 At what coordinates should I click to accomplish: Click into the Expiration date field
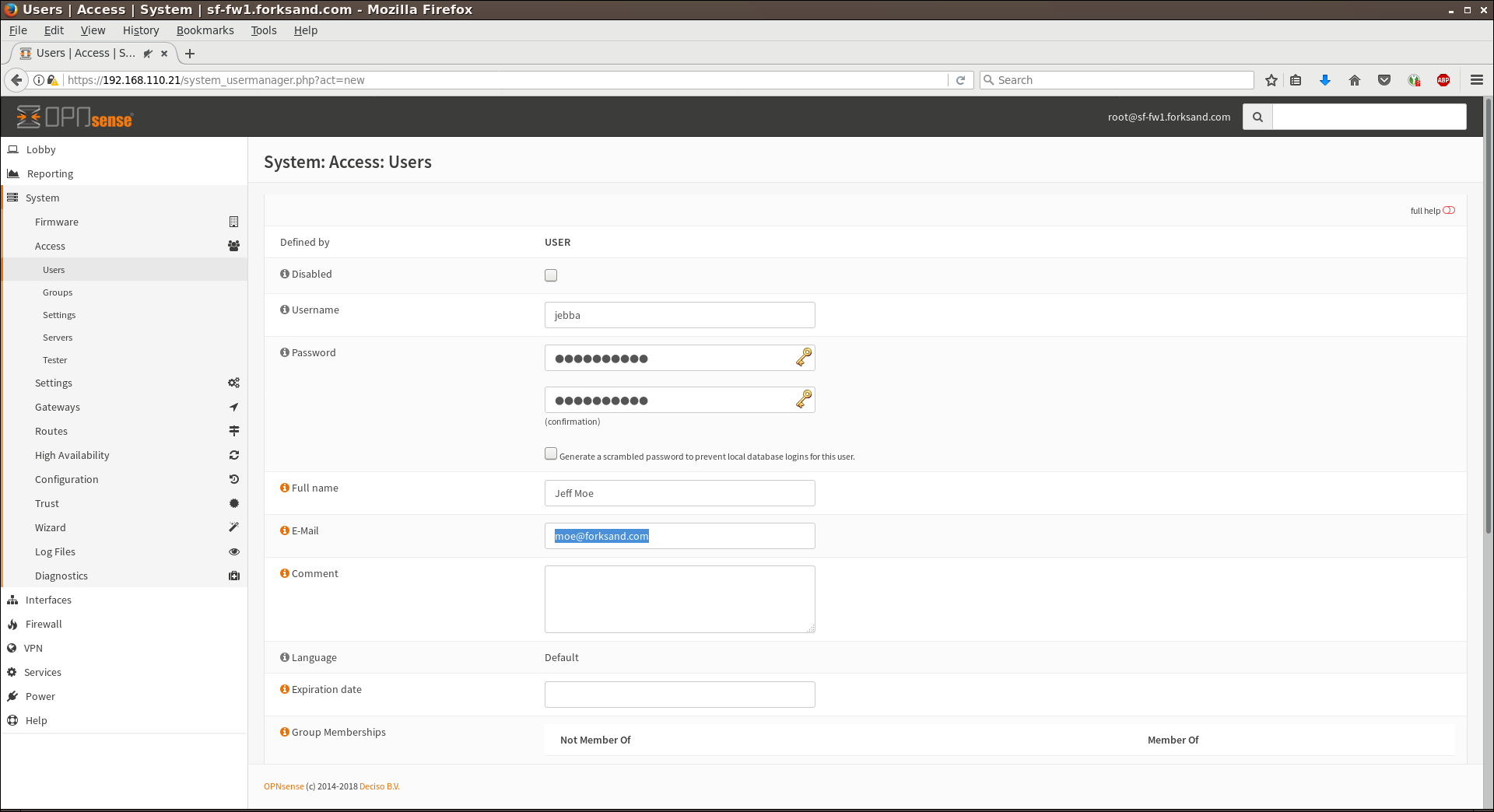[679, 695]
